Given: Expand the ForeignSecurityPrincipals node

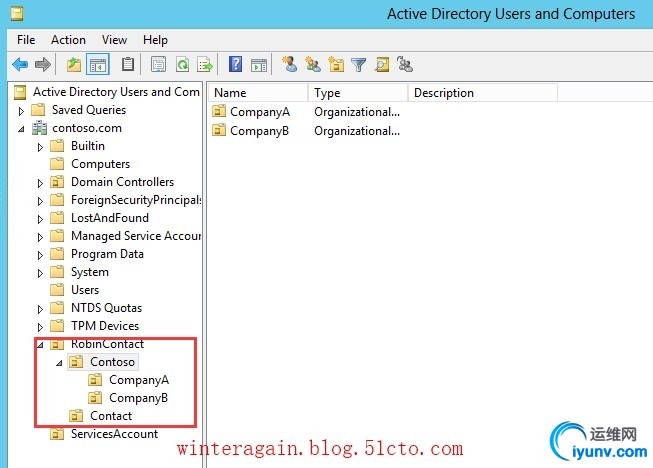Looking at the screenshot, I should 40,201.
